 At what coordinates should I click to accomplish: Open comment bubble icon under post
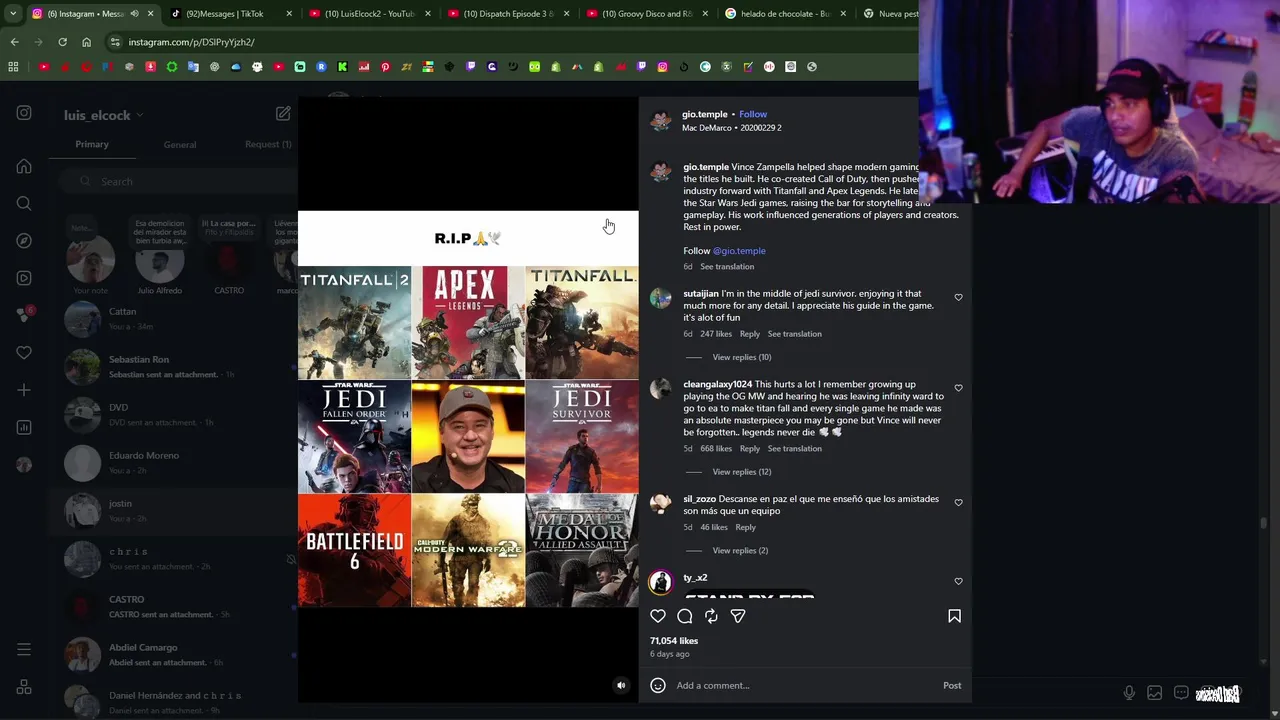(x=685, y=616)
